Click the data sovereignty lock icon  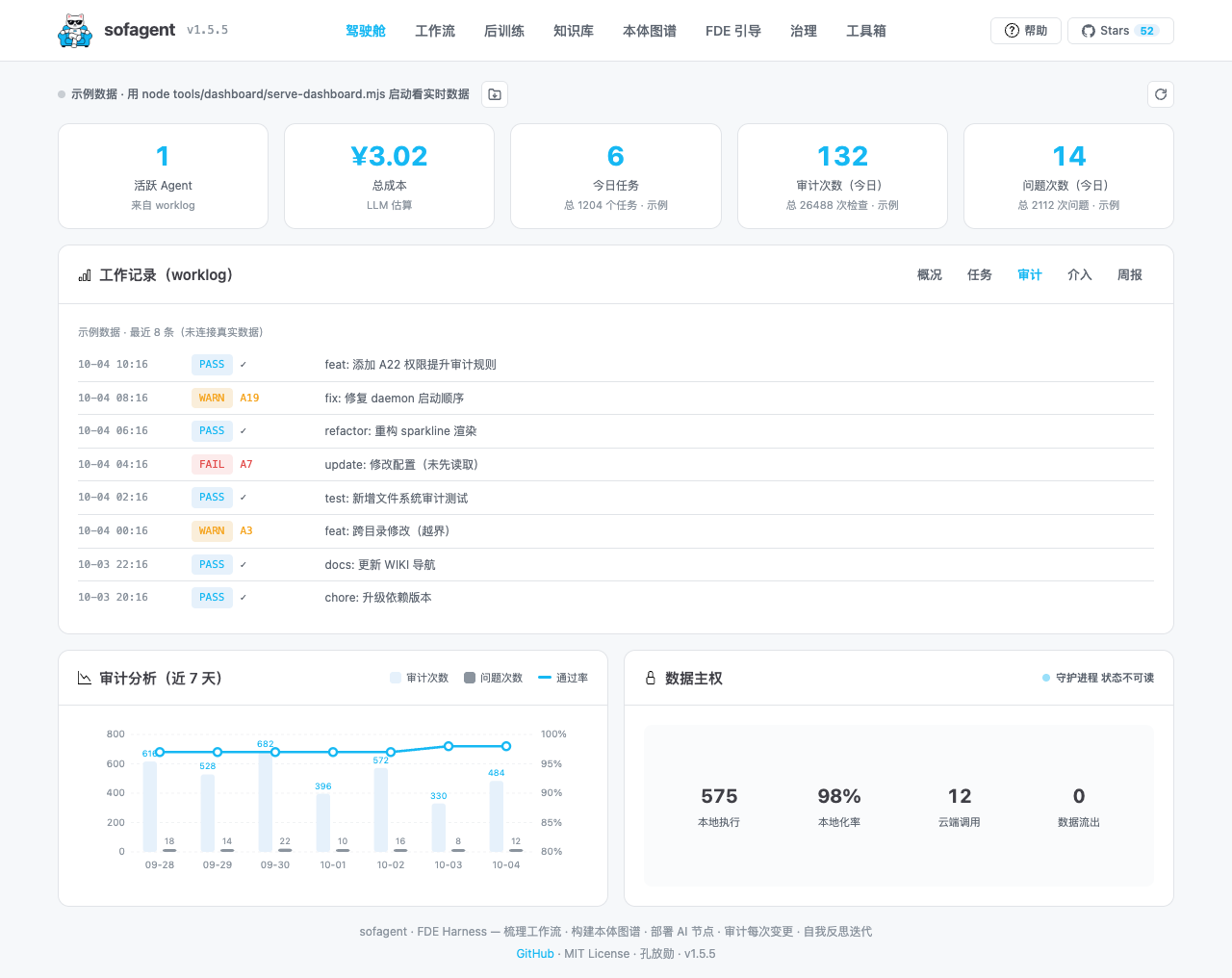[651, 679]
